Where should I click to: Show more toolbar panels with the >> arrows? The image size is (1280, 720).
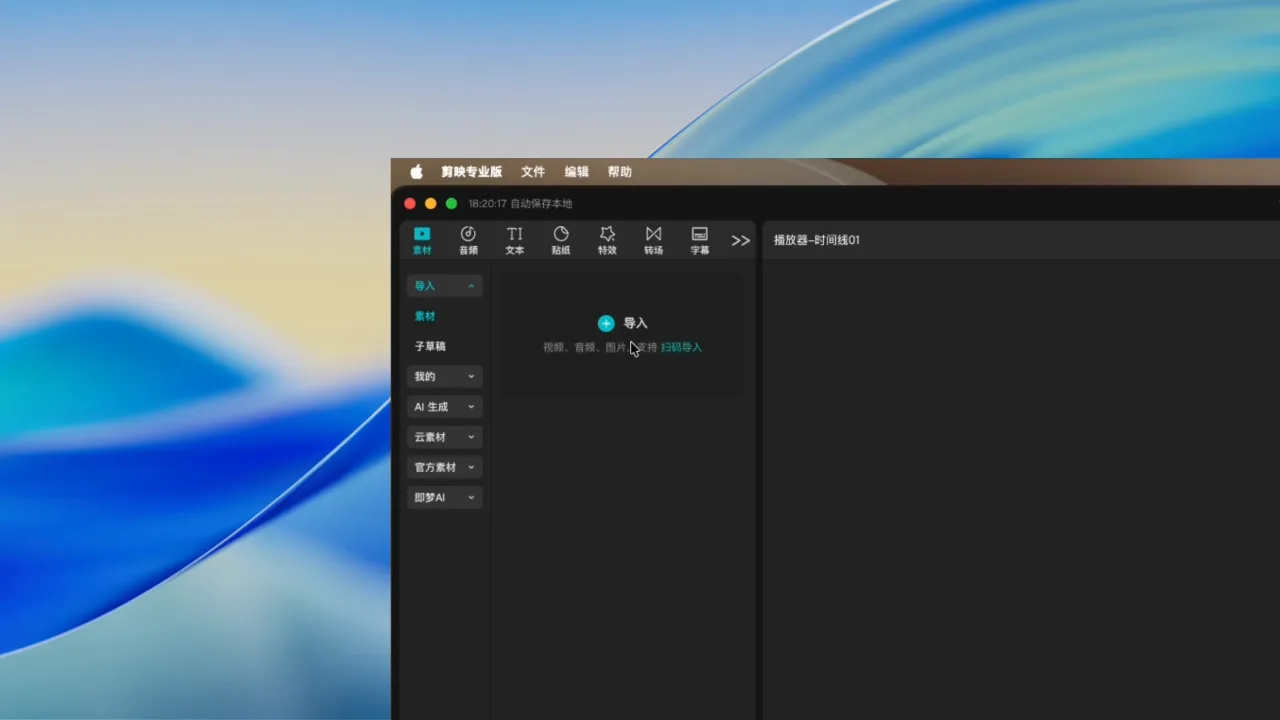(x=741, y=241)
